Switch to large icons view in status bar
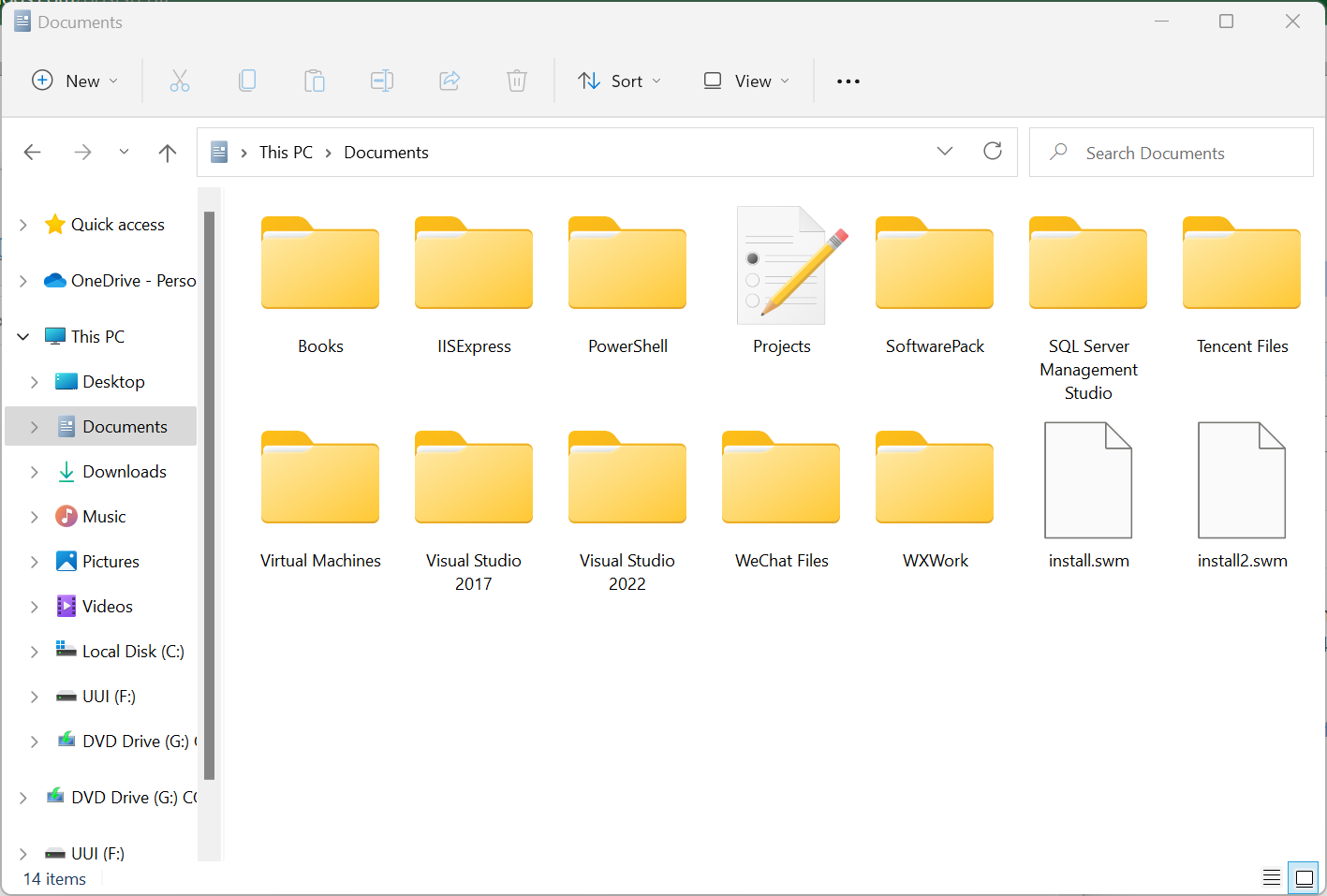This screenshot has height=896, width=1327. (1305, 878)
